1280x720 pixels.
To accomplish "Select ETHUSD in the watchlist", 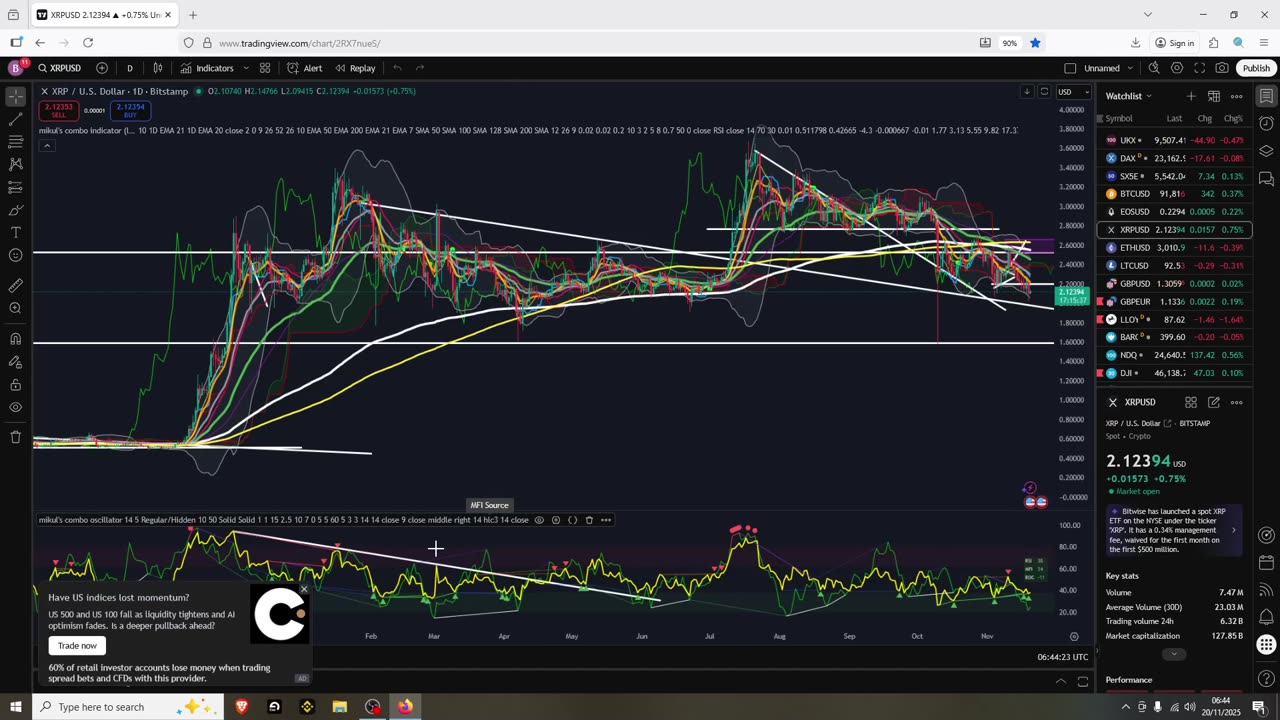I will pos(1174,248).
